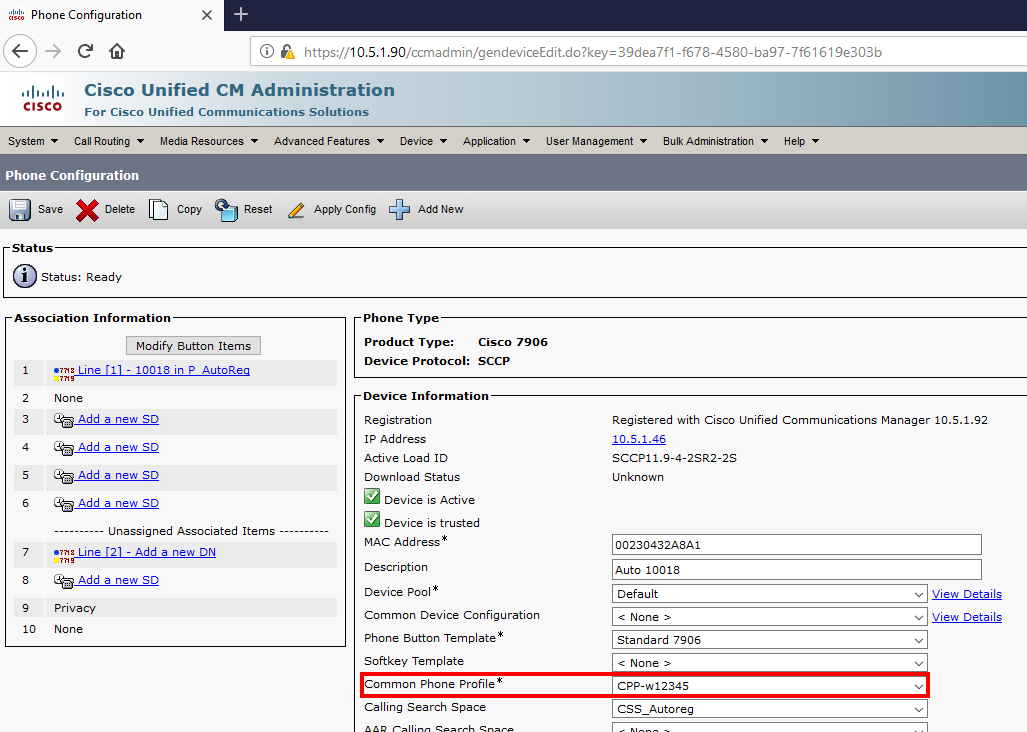
Task: Click the browser URL address bar
Action: (639, 52)
